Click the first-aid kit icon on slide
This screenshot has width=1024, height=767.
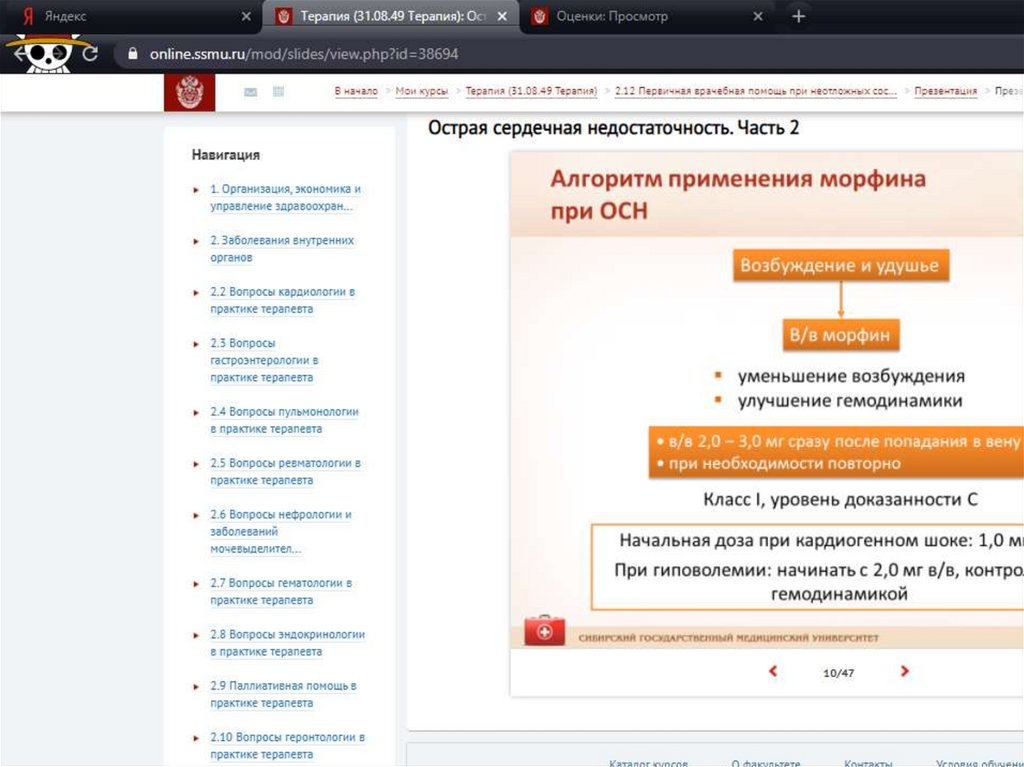544,630
